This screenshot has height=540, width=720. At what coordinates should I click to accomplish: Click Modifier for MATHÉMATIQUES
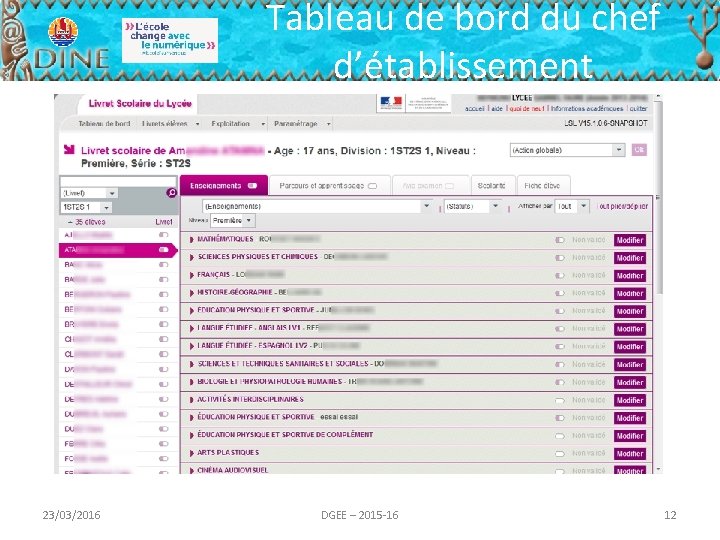pos(630,240)
